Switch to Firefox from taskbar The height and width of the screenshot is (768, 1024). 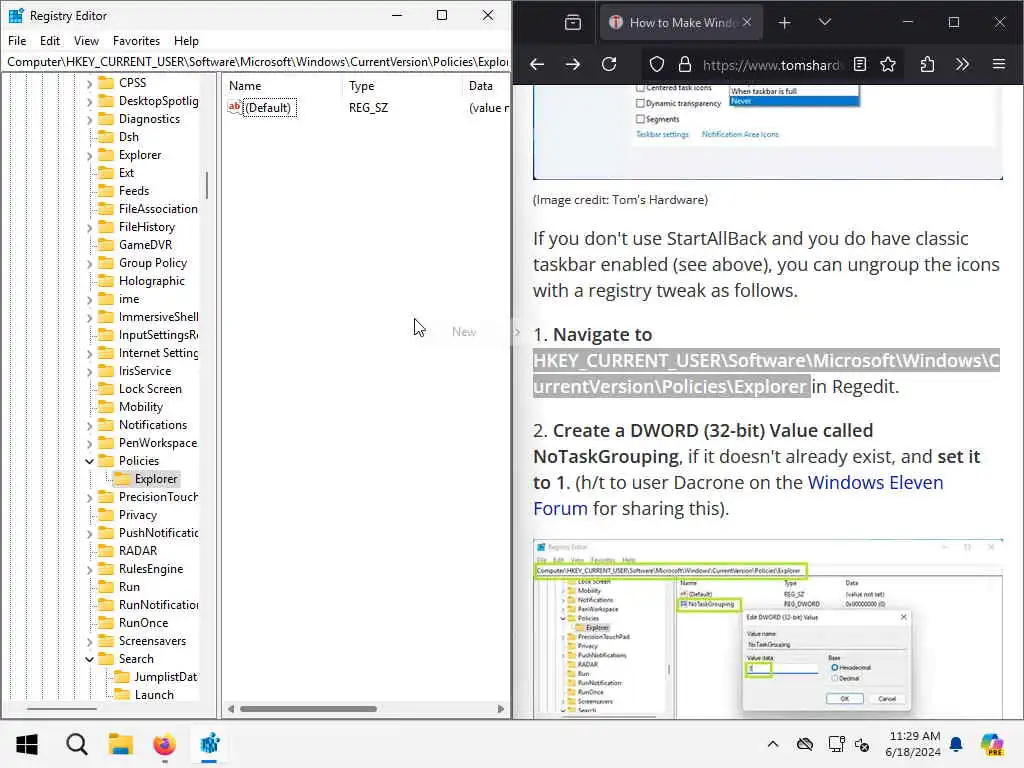(x=165, y=744)
